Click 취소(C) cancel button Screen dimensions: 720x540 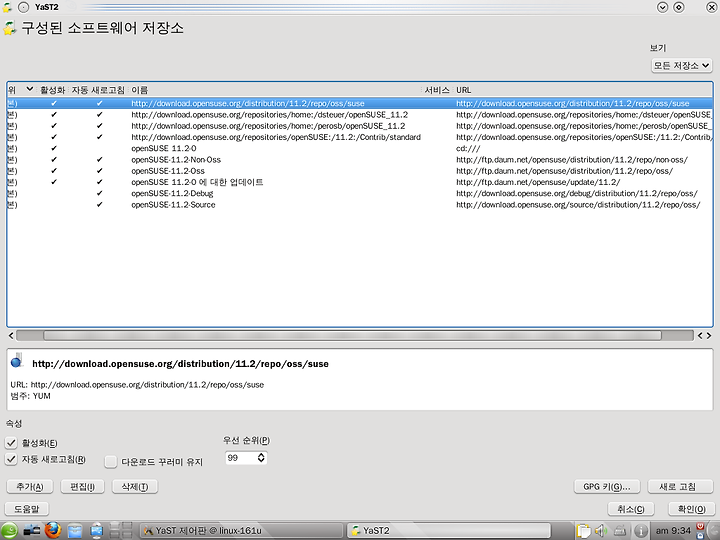click(631, 509)
